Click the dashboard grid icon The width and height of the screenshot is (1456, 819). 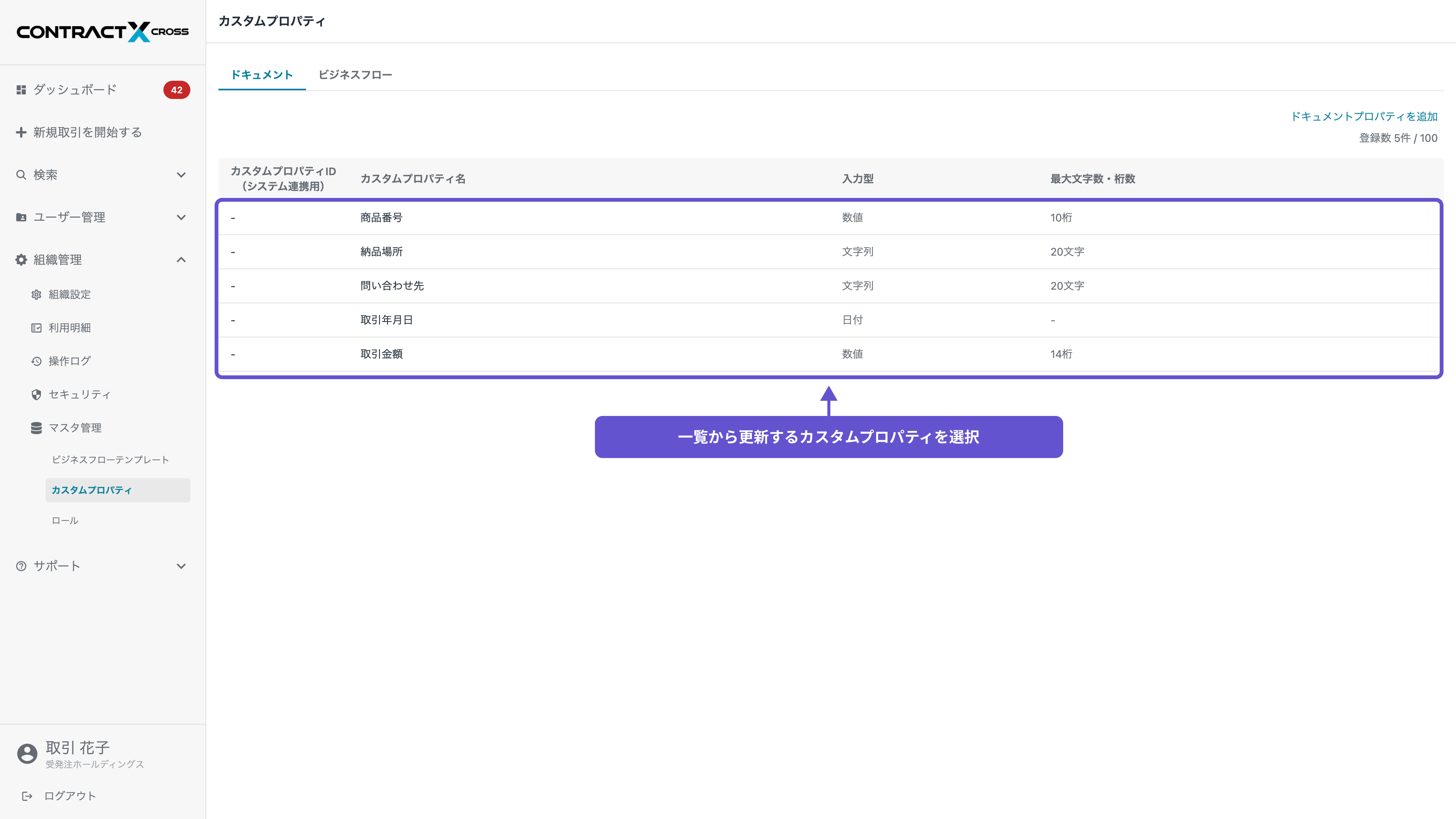21,90
